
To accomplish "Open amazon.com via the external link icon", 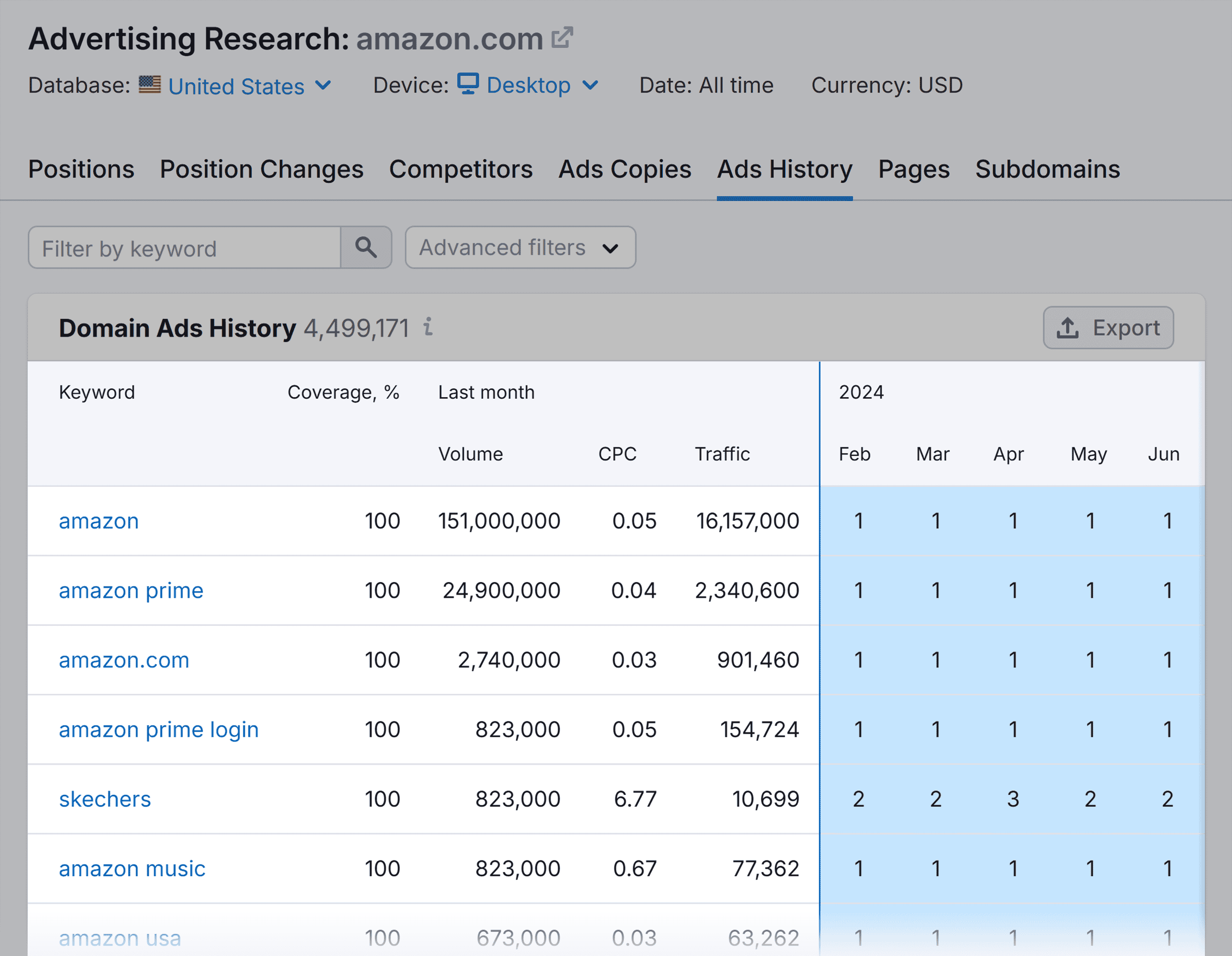I will coord(562,37).
